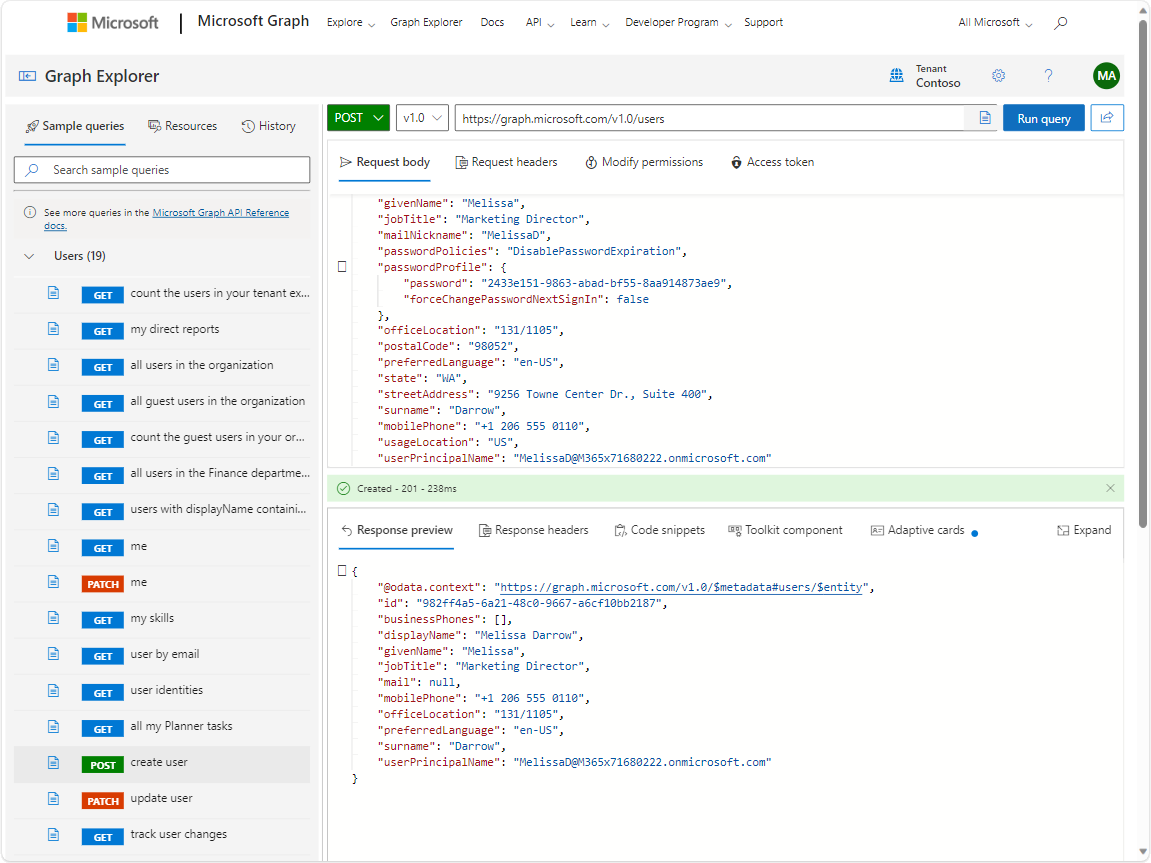The height and width of the screenshot is (863, 1151).
Task: Click the request URL field
Action: 709,118
